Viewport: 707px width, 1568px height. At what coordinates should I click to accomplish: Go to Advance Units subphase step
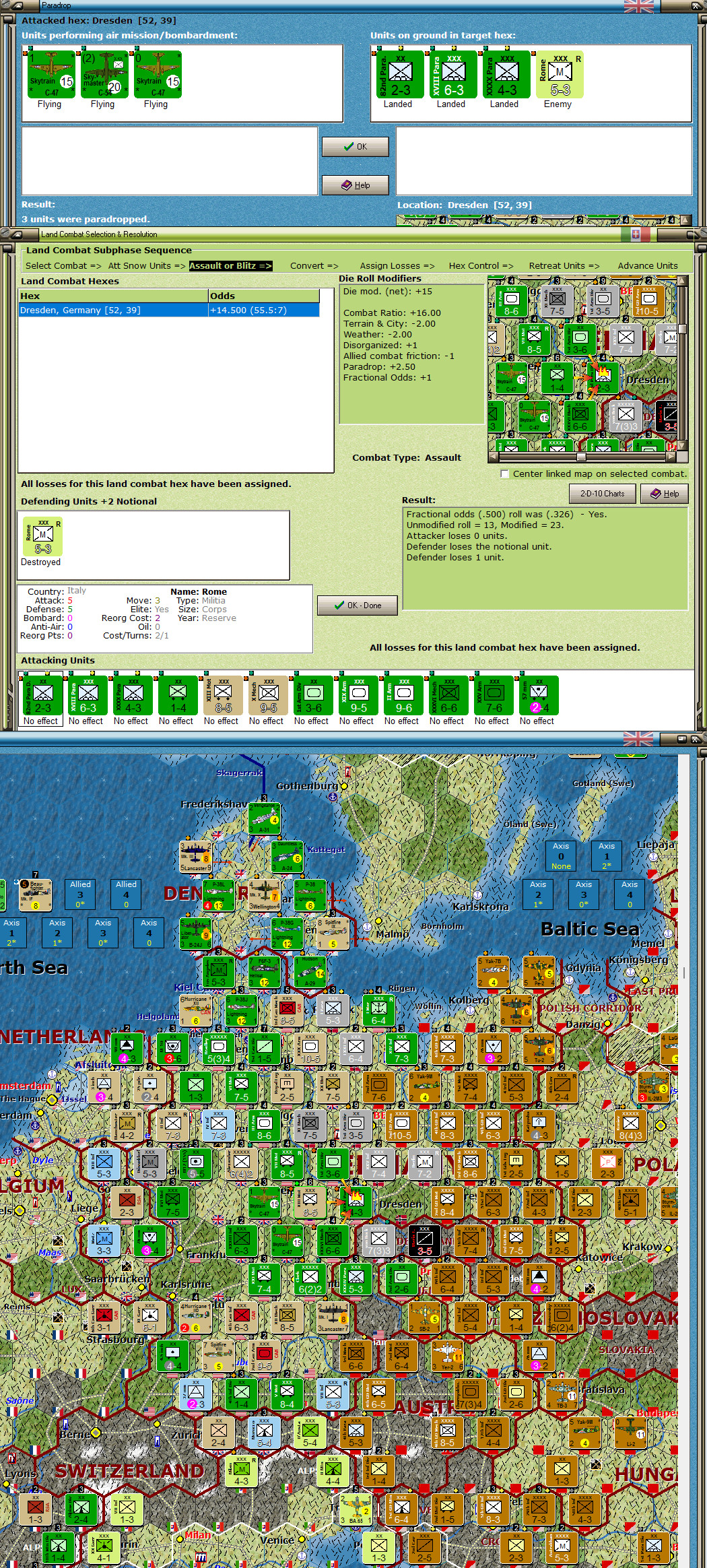pyautogui.click(x=648, y=266)
